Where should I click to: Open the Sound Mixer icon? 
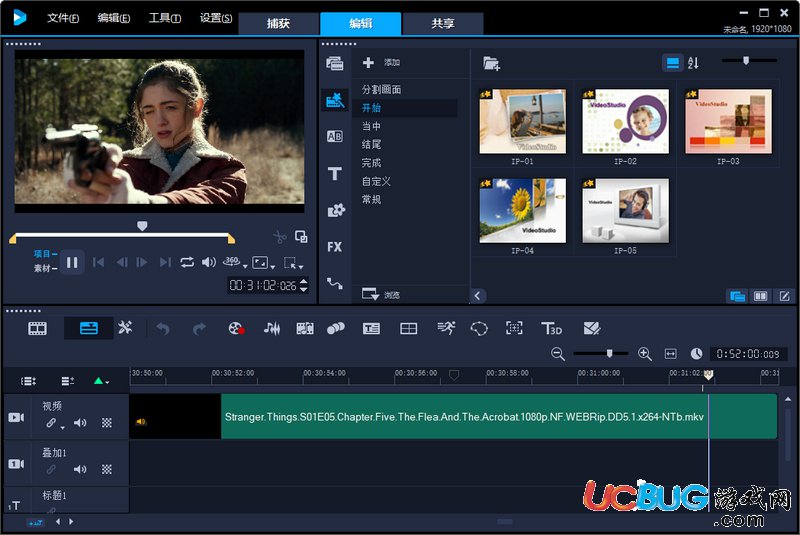(272, 328)
